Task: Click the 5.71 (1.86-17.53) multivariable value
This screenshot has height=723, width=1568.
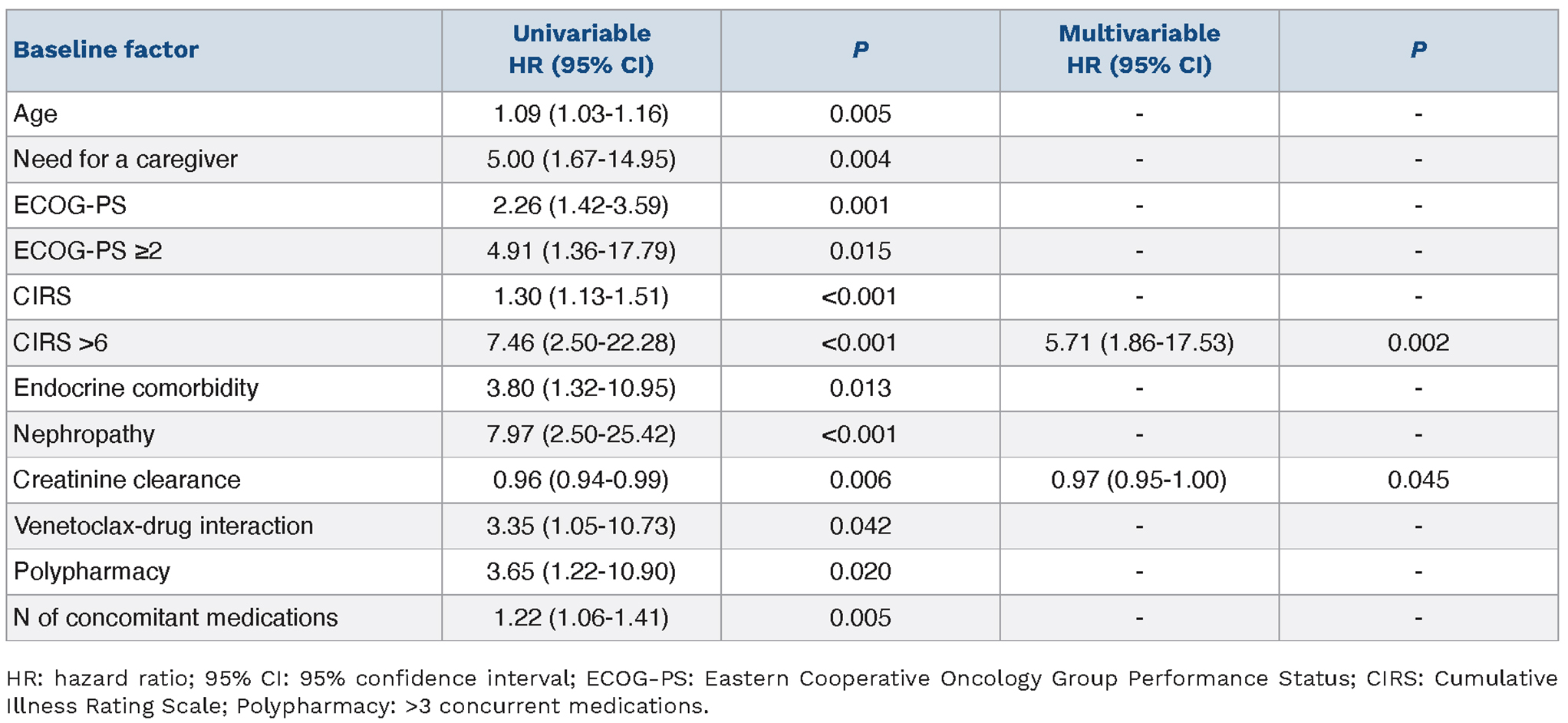Action: [x=1138, y=342]
